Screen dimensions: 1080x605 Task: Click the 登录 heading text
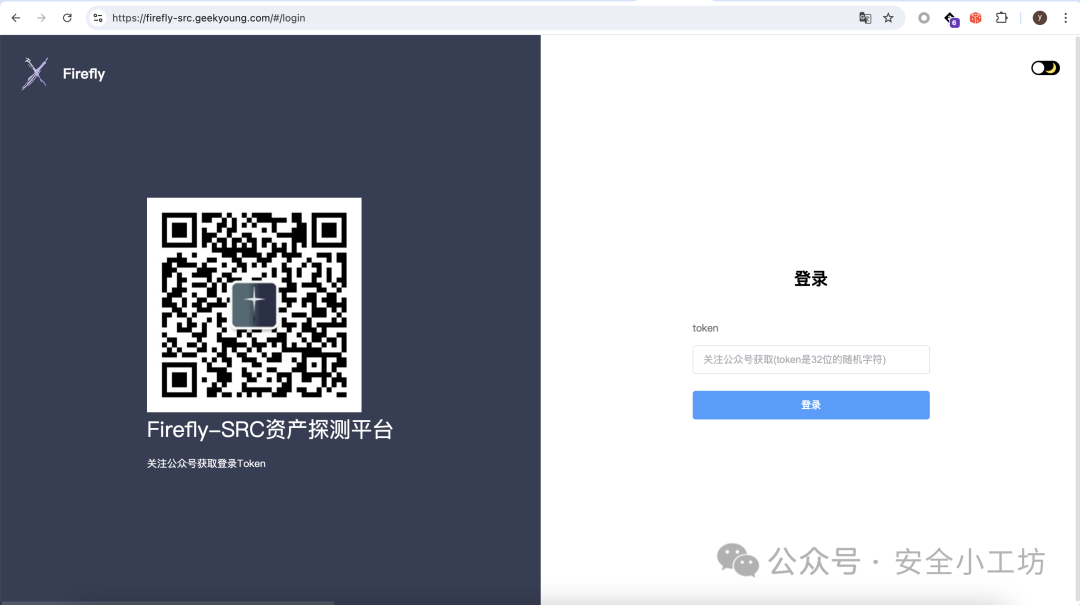click(x=811, y=279)
